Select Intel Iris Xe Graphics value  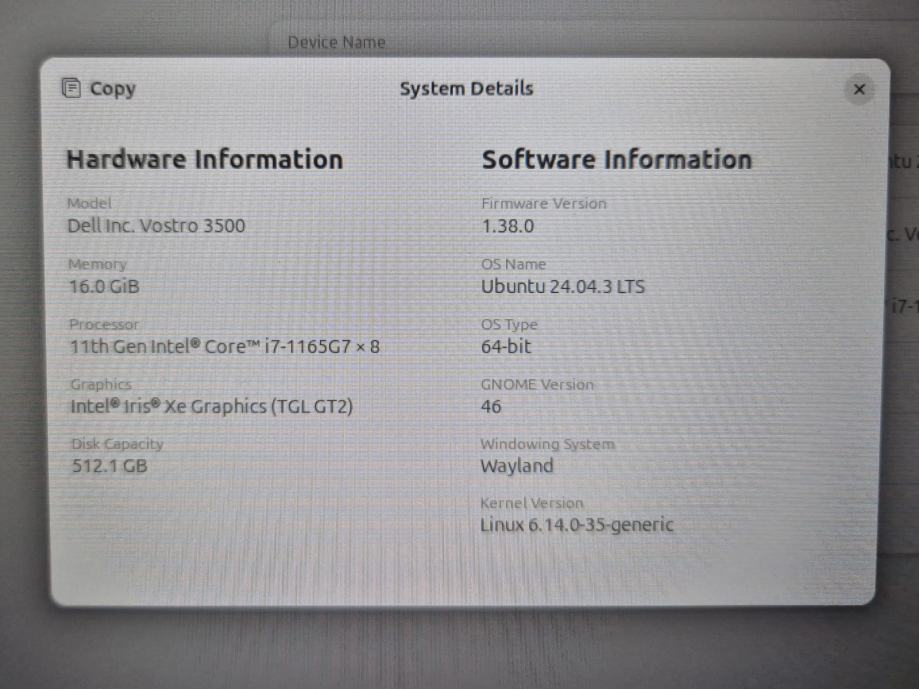click(212, 406)
